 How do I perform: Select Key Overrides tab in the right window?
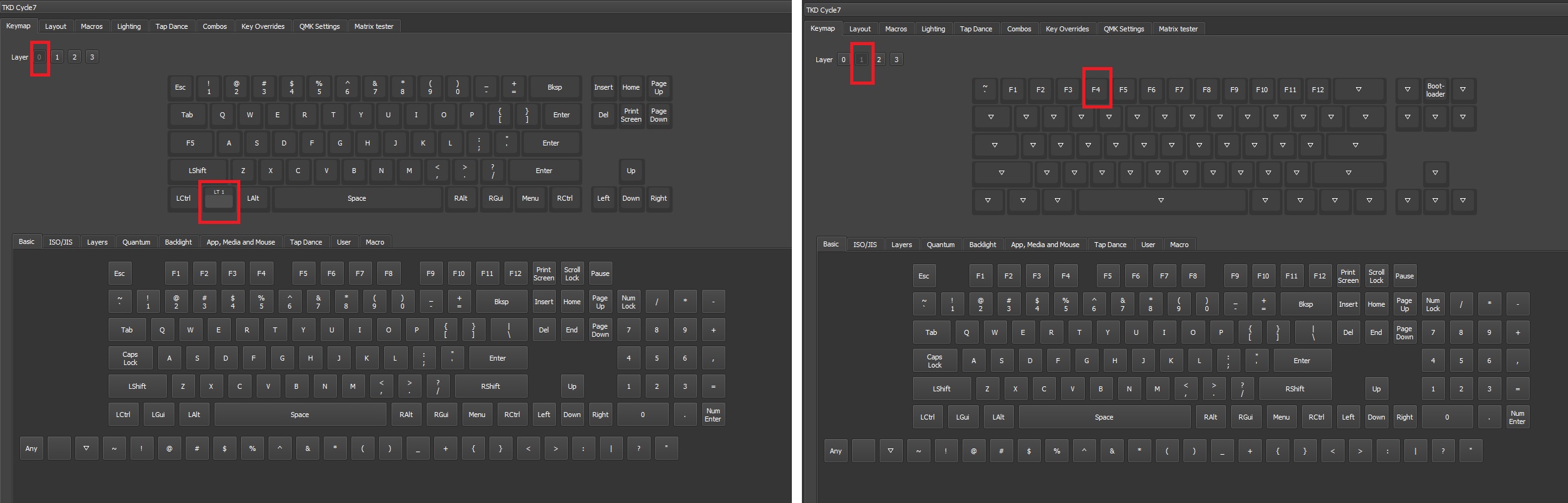1067,29
